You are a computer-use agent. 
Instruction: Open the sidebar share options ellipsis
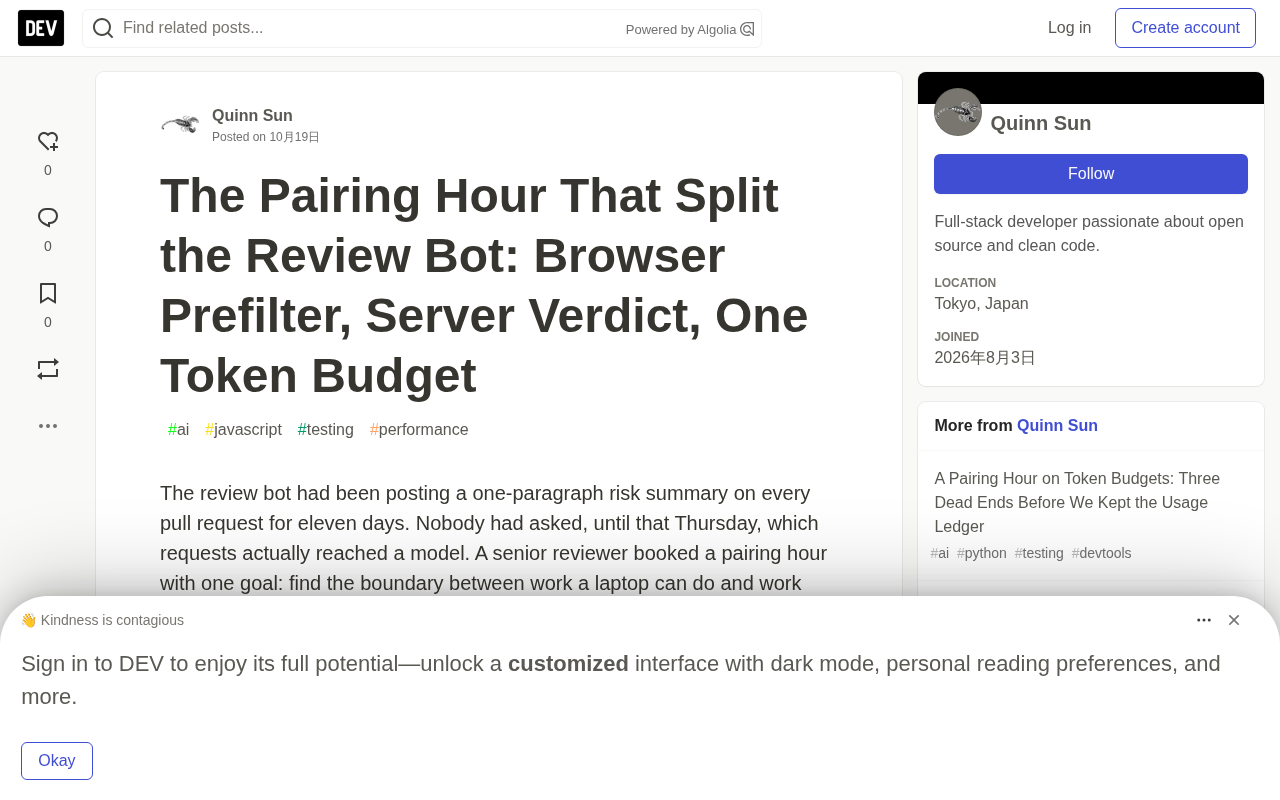[48, 426]
